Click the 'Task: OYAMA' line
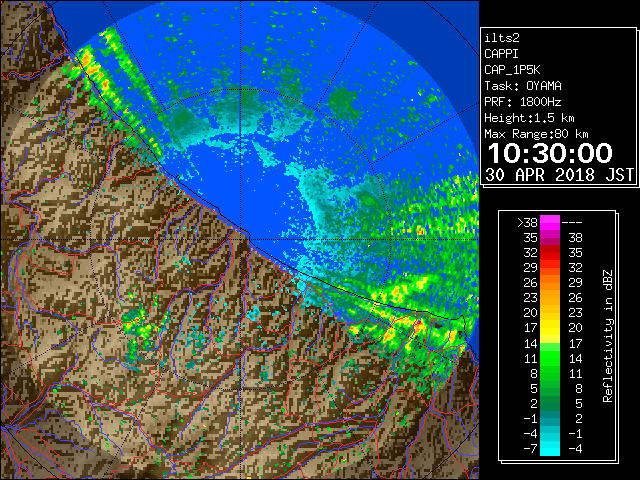This screenshot has width=640, height=480. (x=523, y=86)
